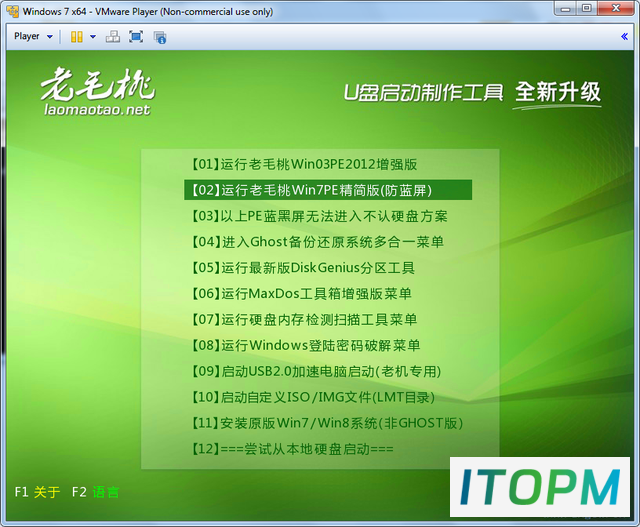Image resolution: width=640 pixels, height=527 pixels.
Task: Select [02] 运行老毛桃Win7PE精简版(防蓝屏)
Action: 328,190
